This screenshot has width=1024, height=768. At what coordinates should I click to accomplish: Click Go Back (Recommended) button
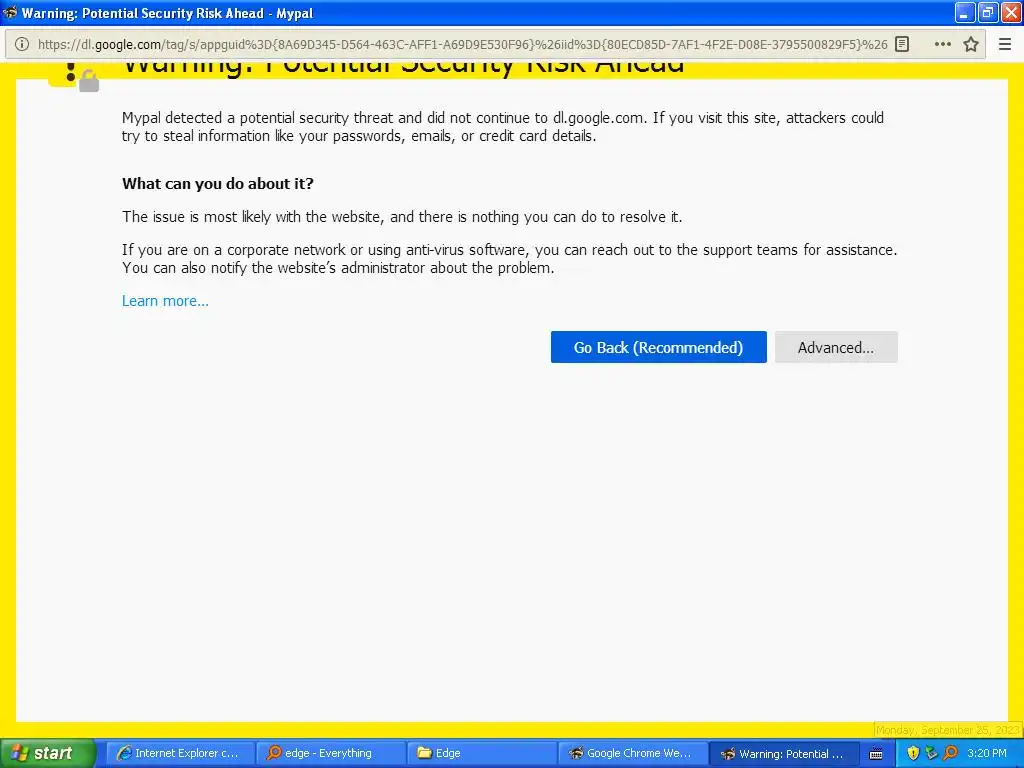(x=658, y=347)
